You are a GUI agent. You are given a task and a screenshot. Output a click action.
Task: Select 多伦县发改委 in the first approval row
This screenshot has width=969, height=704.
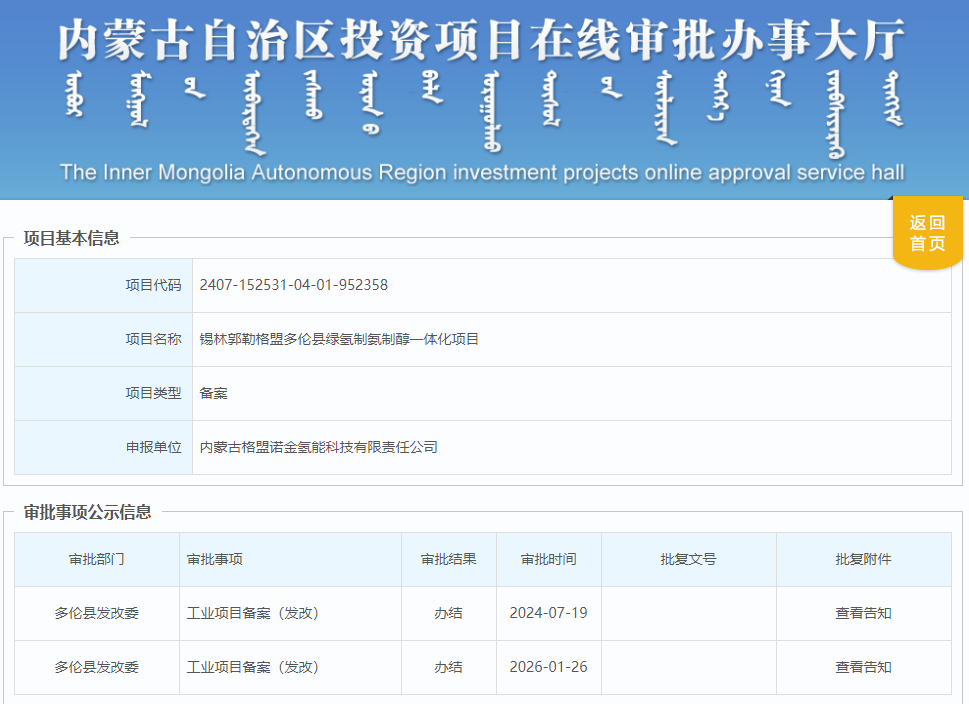(x=94, y=613)
